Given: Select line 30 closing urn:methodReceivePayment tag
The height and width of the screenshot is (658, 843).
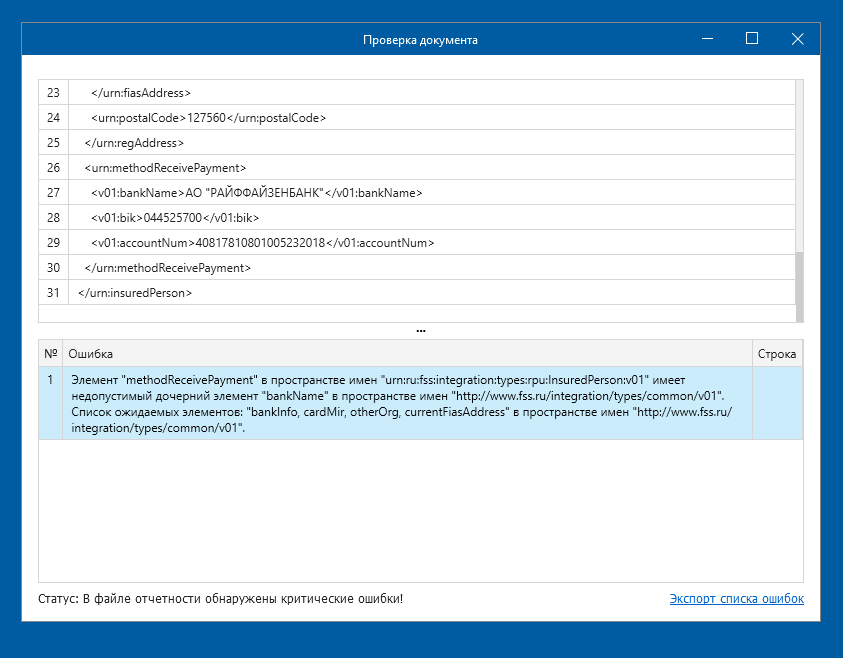Looking at the screenshot, I should tap(417, 268).
